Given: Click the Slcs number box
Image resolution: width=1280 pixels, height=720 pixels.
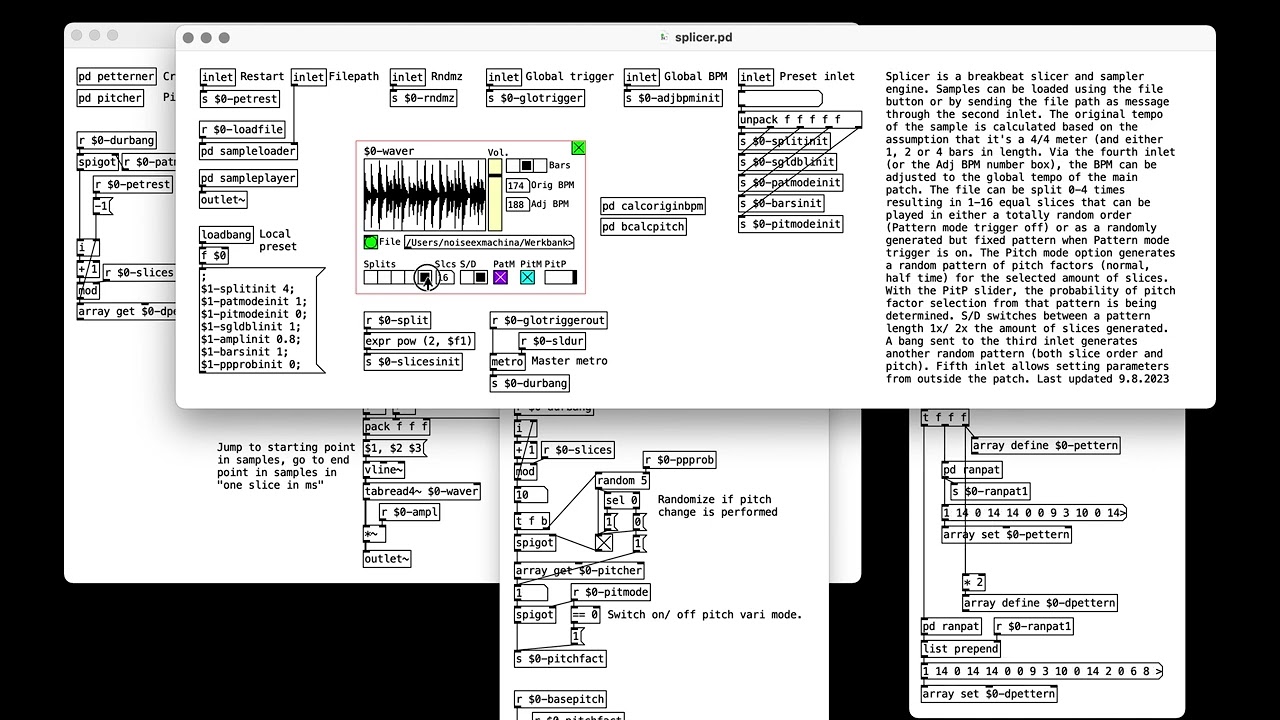Looking at the screenshot, I should tap(444, 277).
